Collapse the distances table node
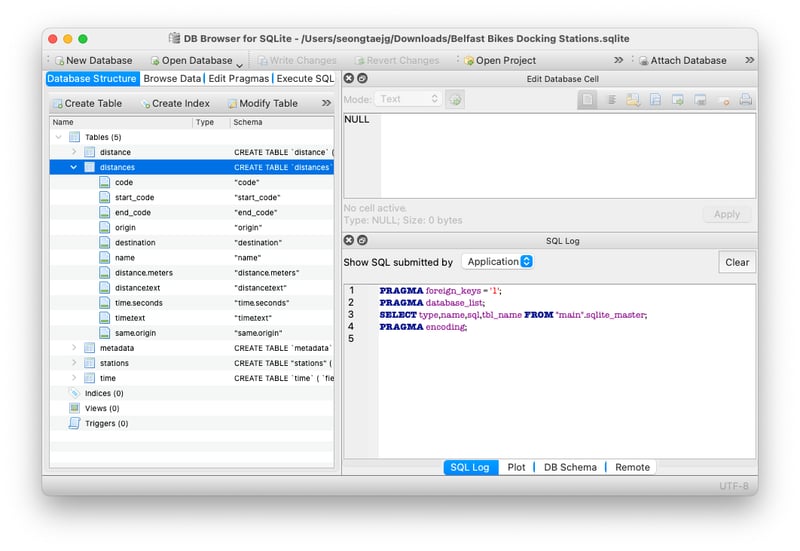Viewport: 800px width, 551px height. pyautogui.click(x=74, y=167)
